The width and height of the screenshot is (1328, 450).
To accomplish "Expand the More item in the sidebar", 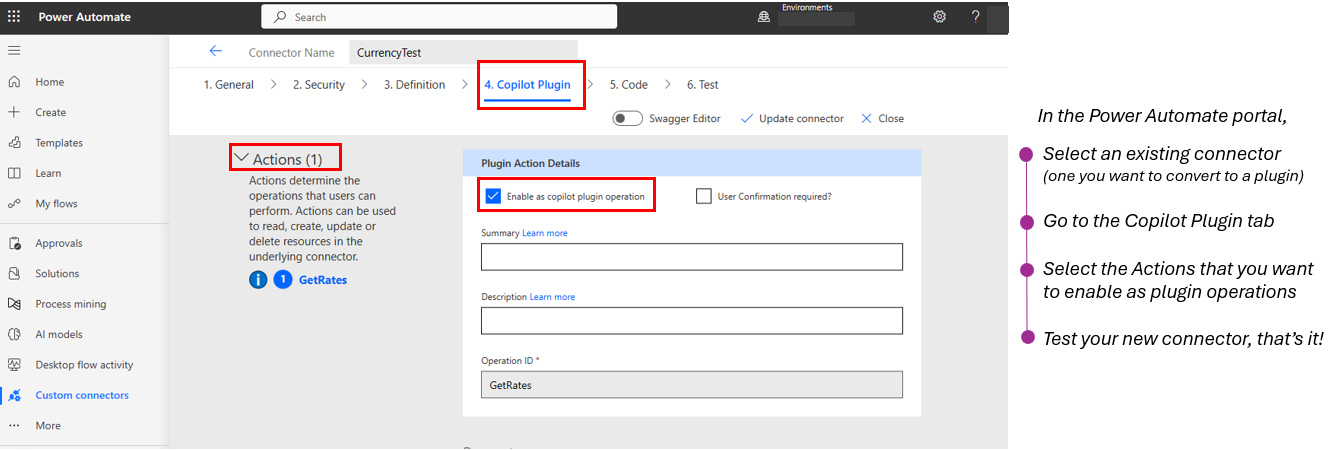I will [47, 425].
